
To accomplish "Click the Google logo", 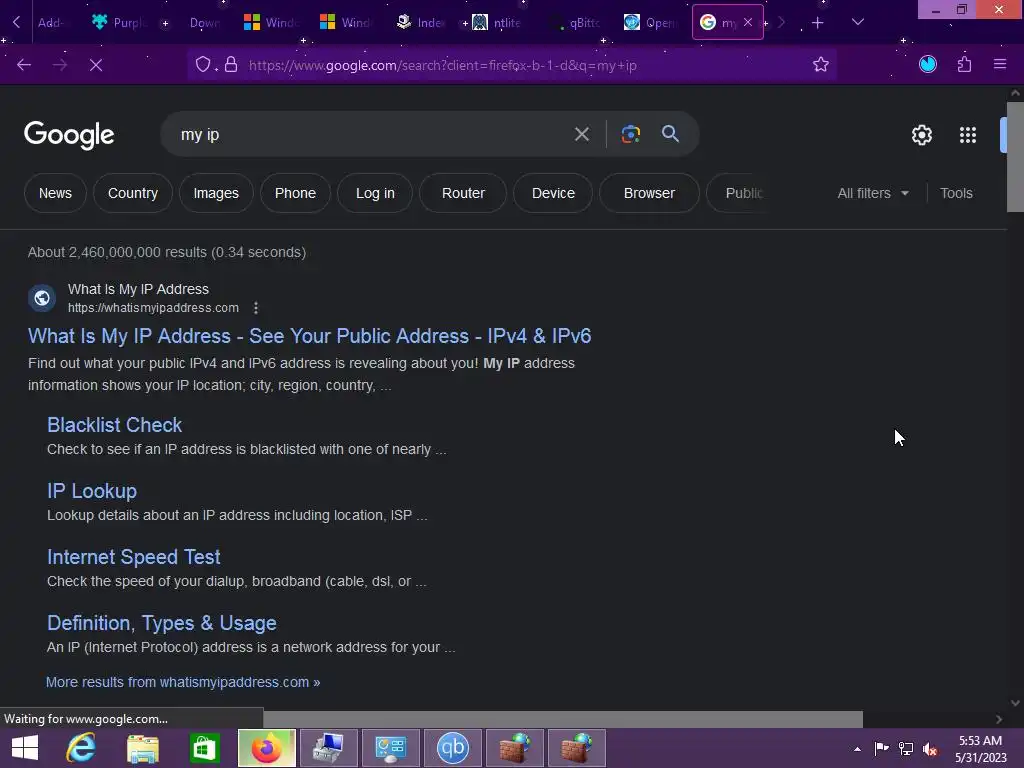I will tap(69, 135).
